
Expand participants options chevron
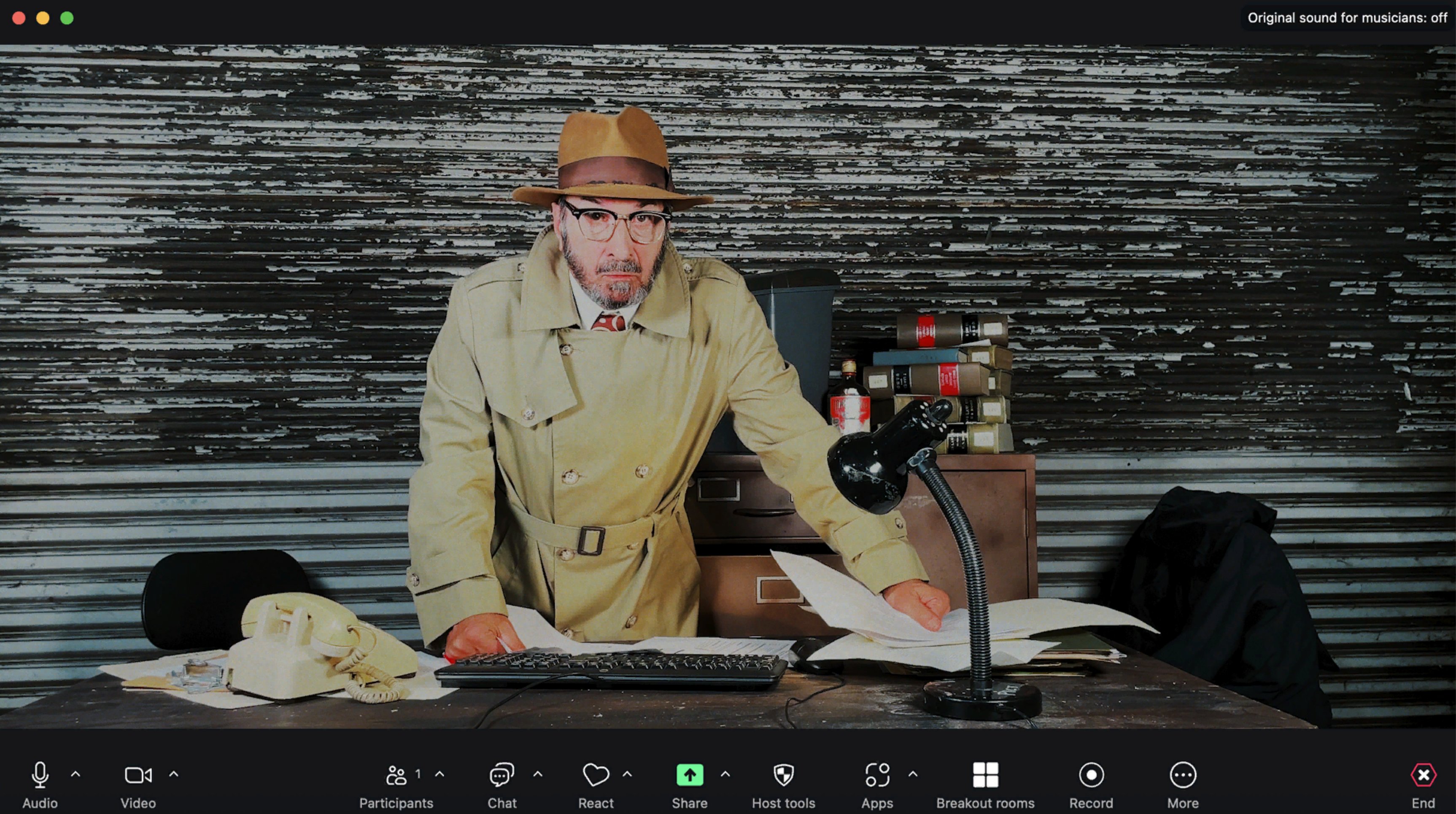point(440,774)
